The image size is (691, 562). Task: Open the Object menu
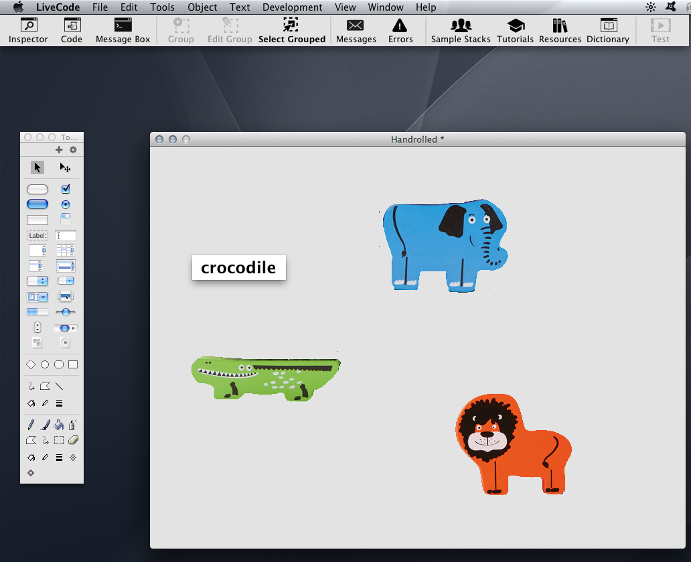tap(202, 7)
